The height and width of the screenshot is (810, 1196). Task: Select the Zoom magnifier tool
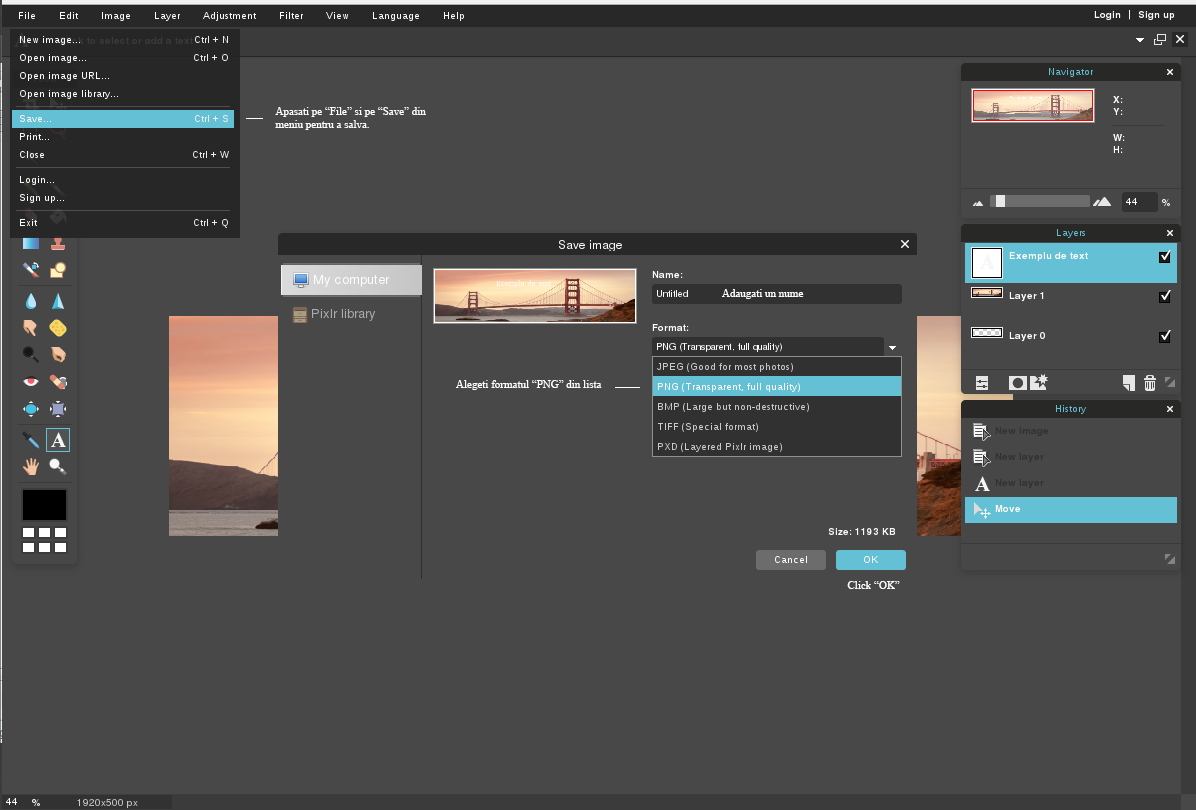tap(58, 466)
